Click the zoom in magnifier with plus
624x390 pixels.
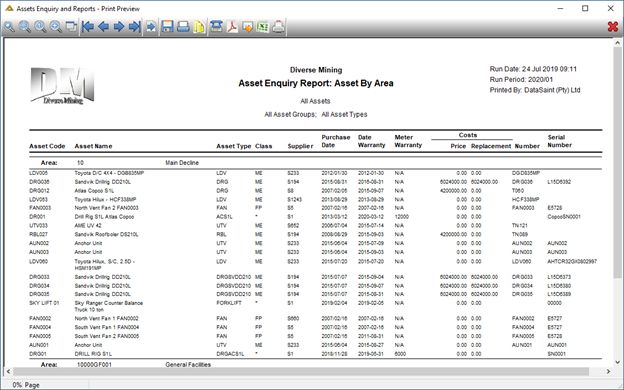click(56, 27)
